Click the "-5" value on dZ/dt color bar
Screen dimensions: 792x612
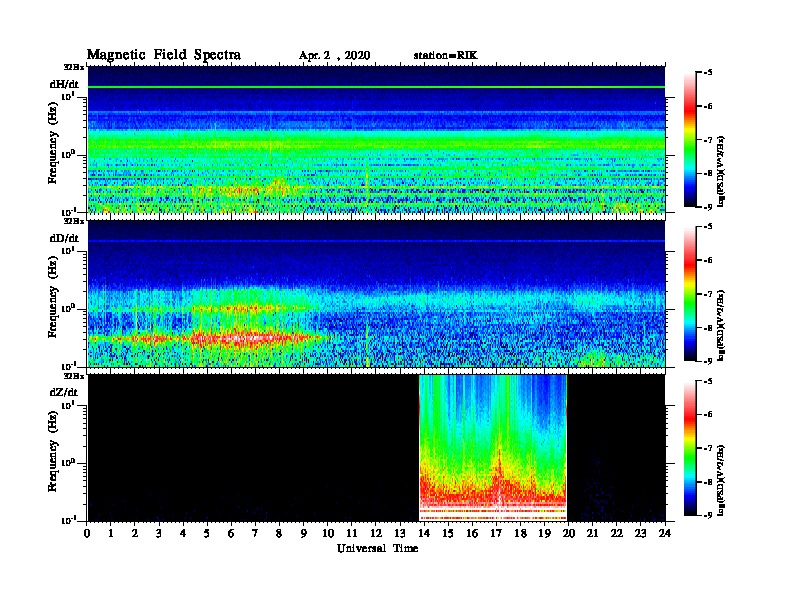pos(708,381)
